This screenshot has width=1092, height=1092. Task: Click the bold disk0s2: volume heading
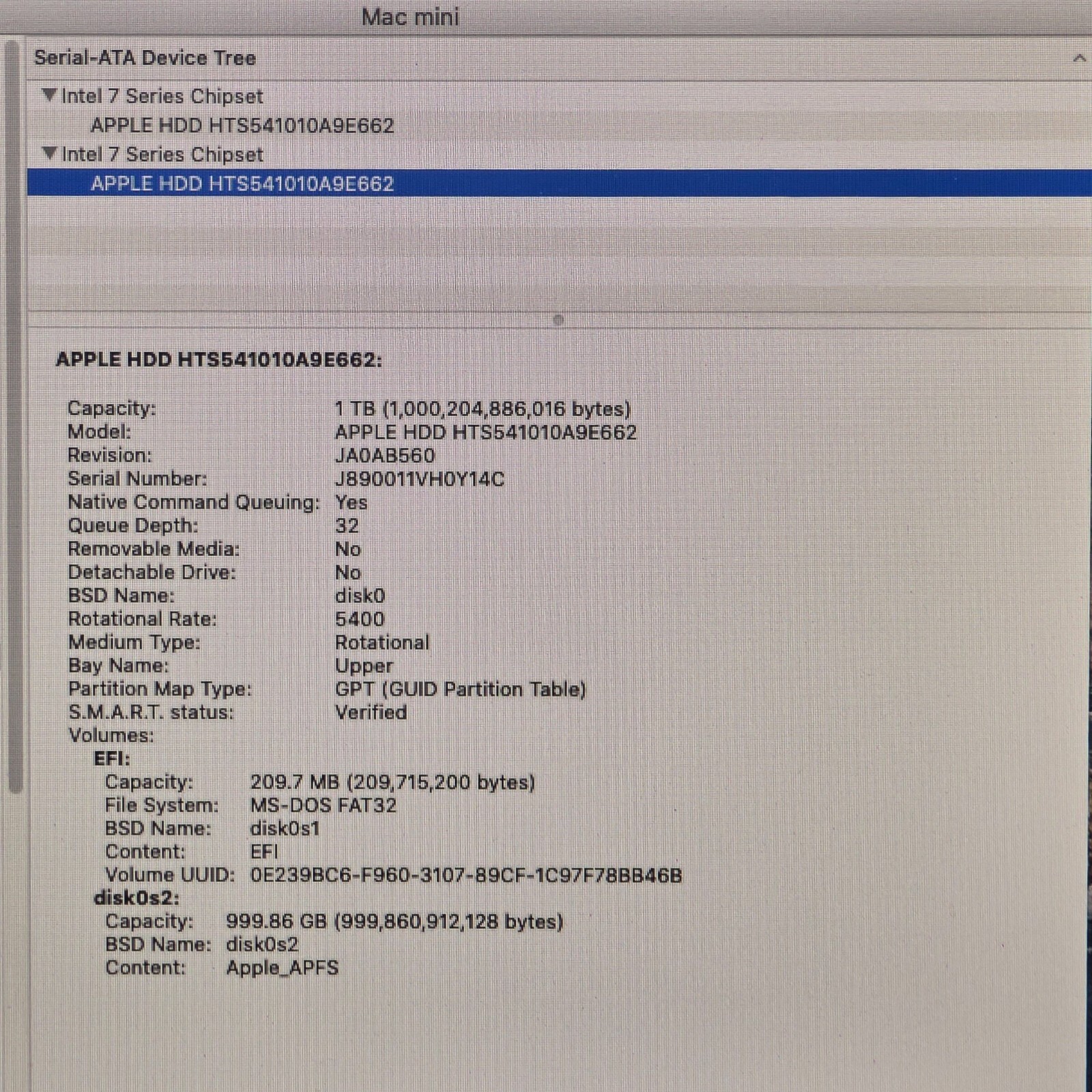click(136, 898)
